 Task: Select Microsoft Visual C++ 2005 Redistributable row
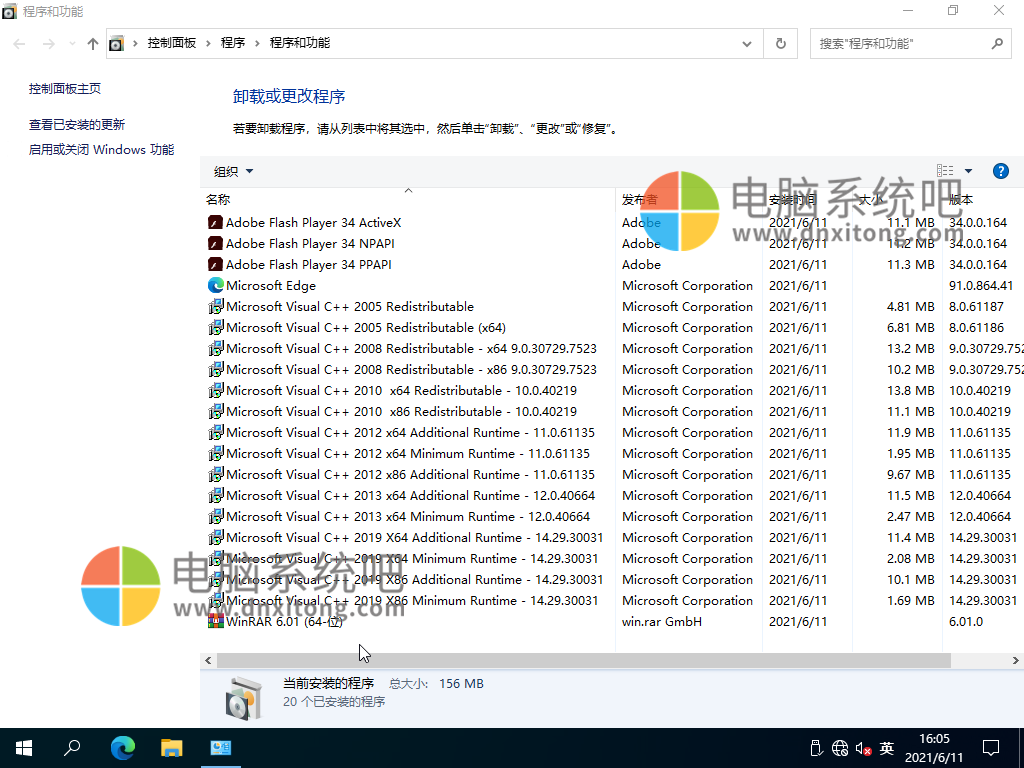(x=612, y=306)
